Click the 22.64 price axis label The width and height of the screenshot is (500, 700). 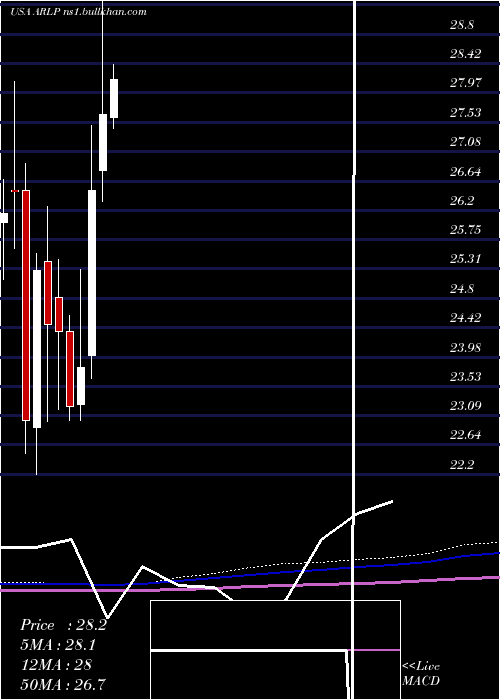[466, 435]
